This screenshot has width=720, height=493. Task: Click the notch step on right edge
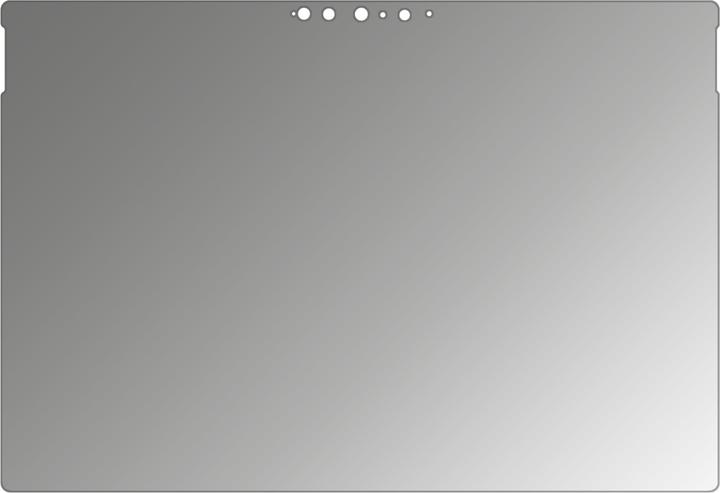tap(716, 93)
